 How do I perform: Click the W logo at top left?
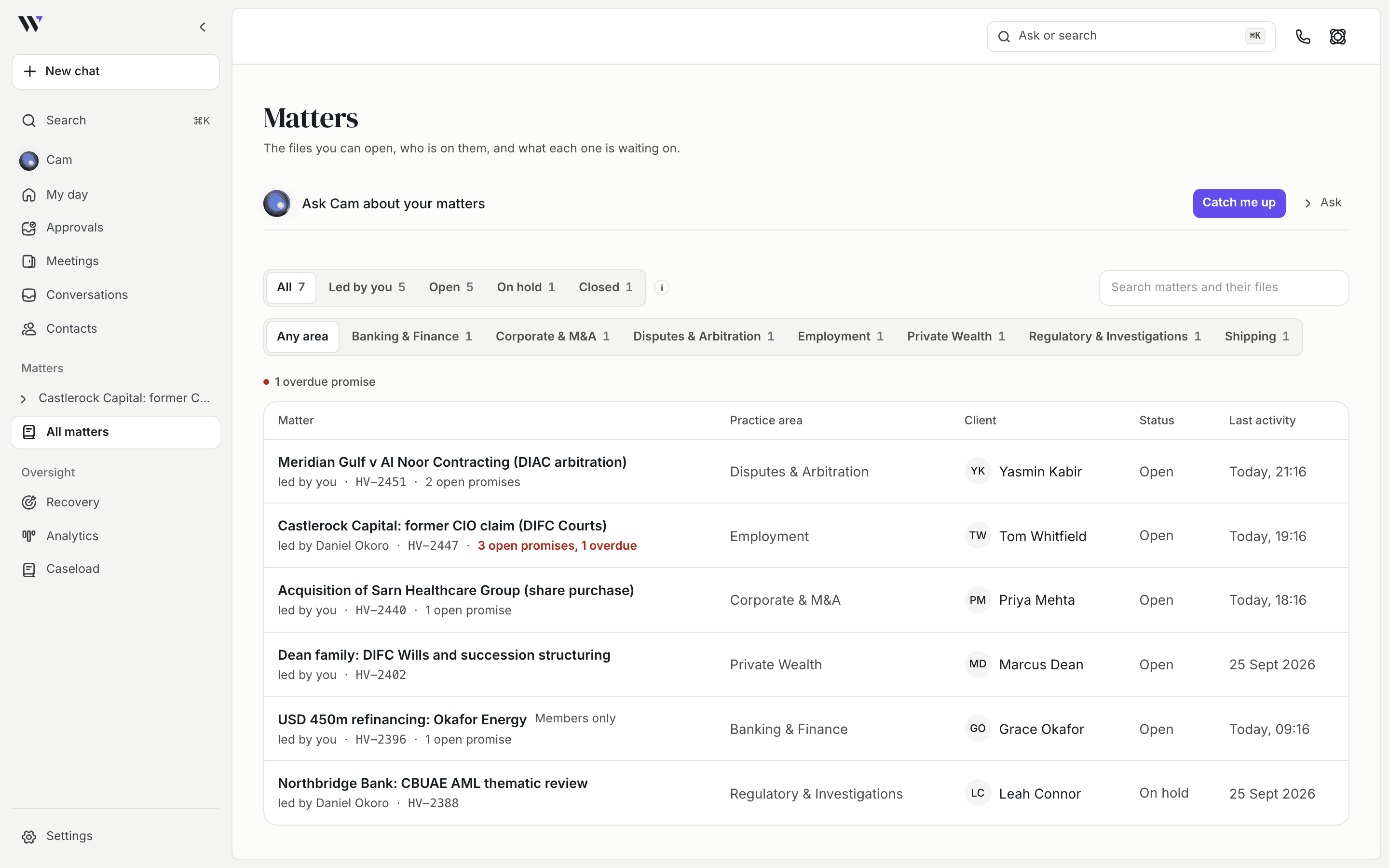(x=30, y=24)
